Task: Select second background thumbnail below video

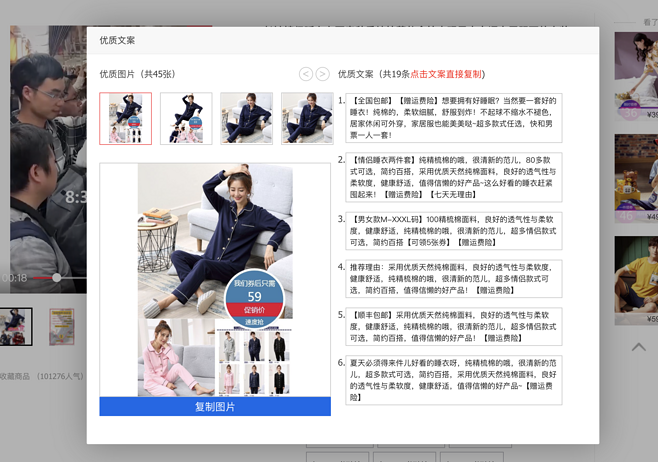Action: click(x=62, y=327)
